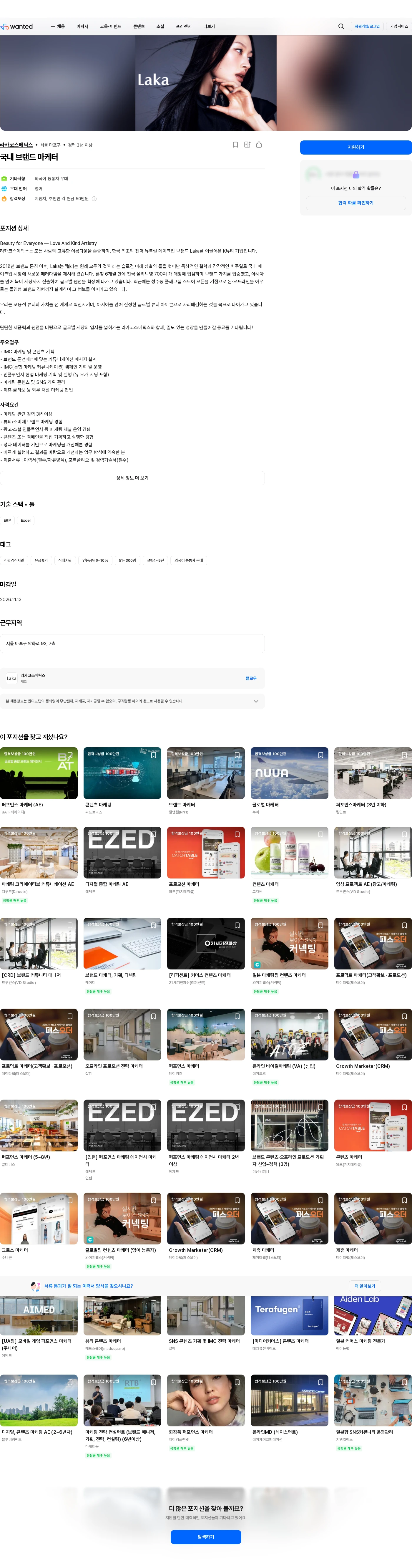Bookmark the 글로벌 마케터 NUUA card
412x1568 pixels.
coord(321,755)
